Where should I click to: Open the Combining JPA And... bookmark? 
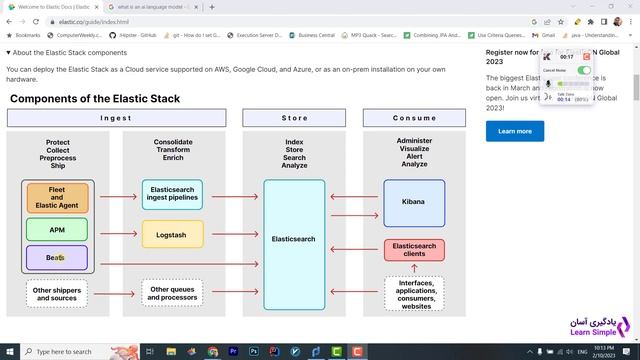(x=433, y=36)
